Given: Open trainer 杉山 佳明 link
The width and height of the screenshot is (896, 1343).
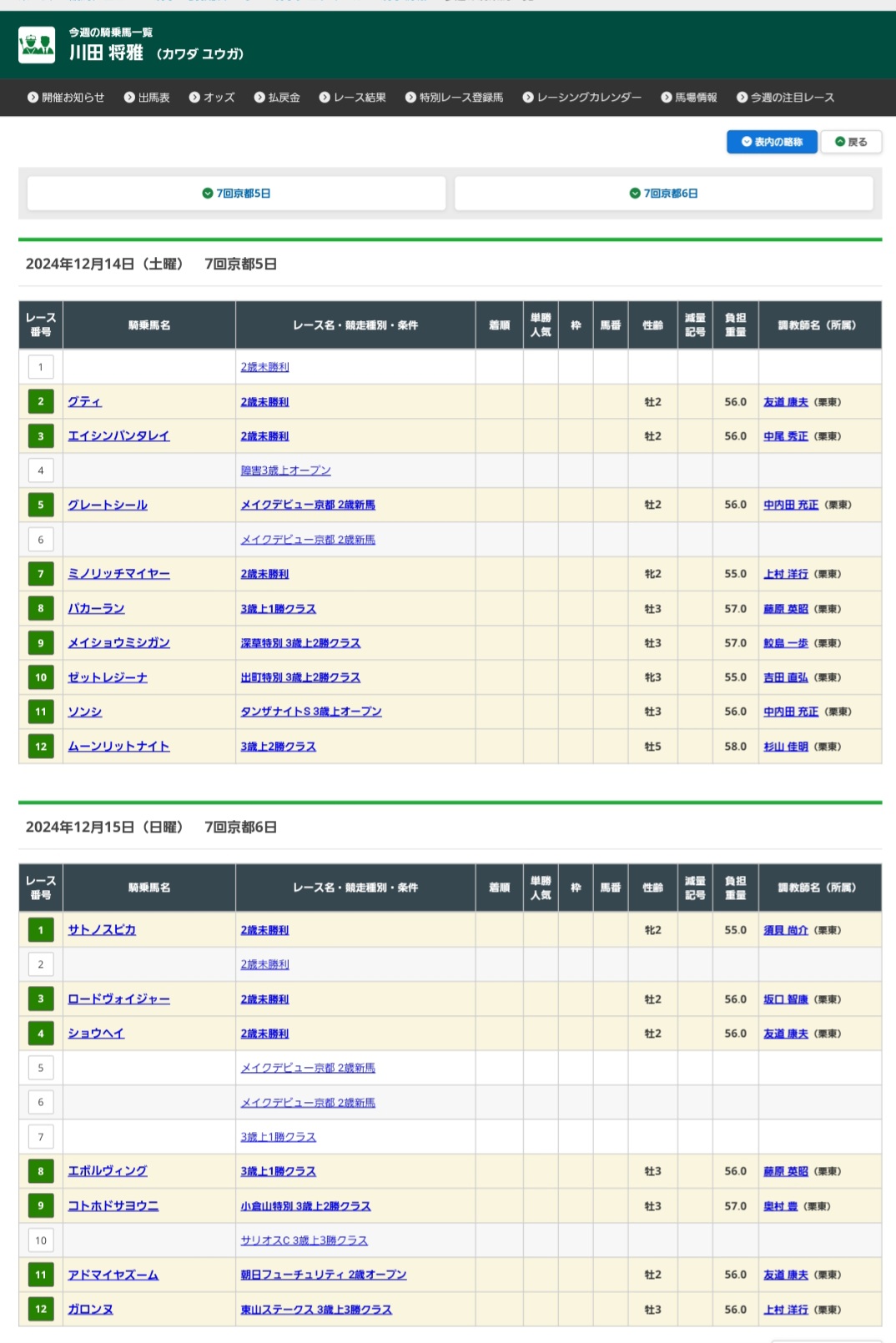Looking at the screenshot, I should coord(786,747).
